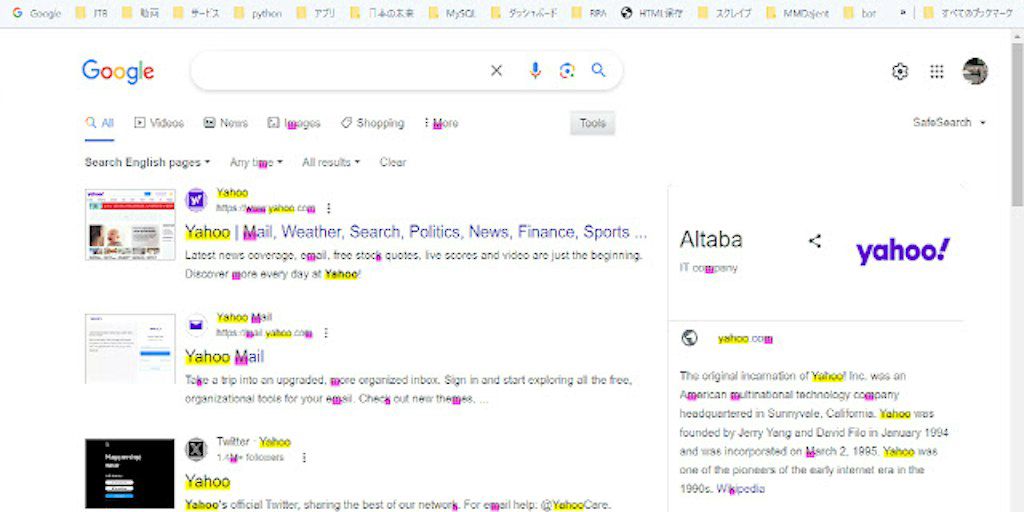Open the Twitter Yahoo page thumbnail
The image size is (1024, 512).
click(130, 473)
